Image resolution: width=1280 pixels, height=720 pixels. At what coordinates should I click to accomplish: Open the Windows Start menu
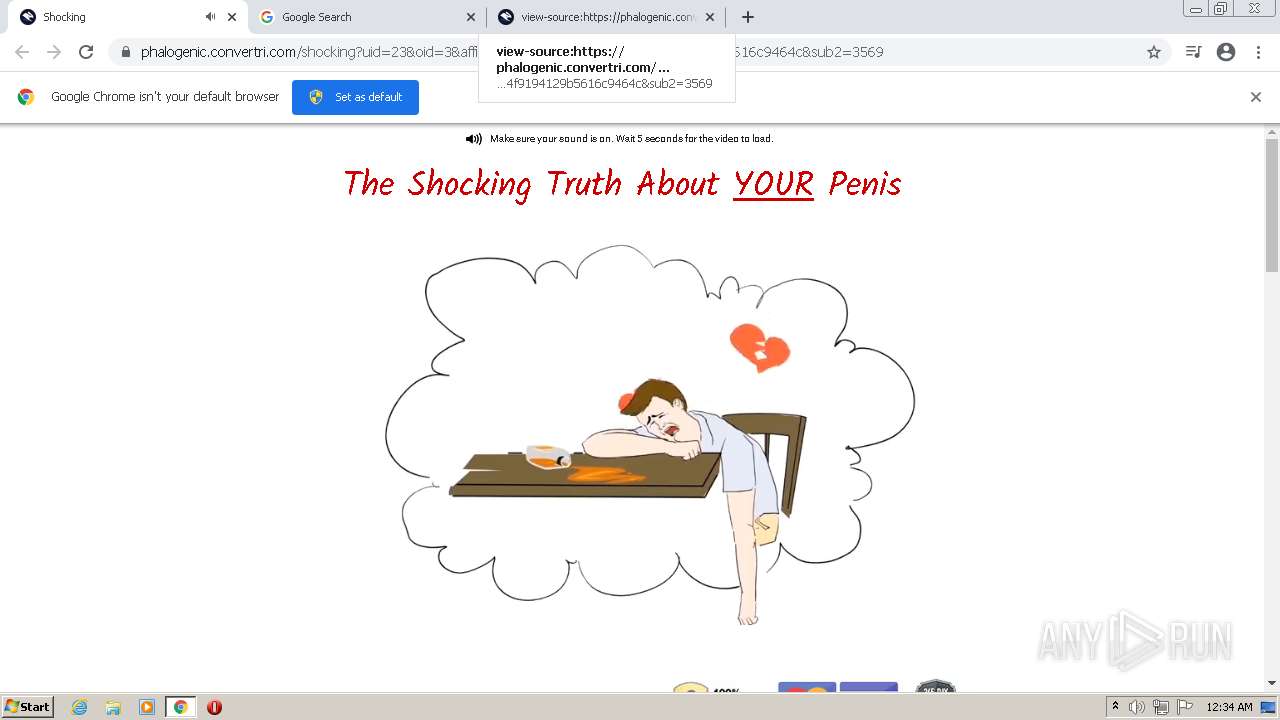(27, 706)
